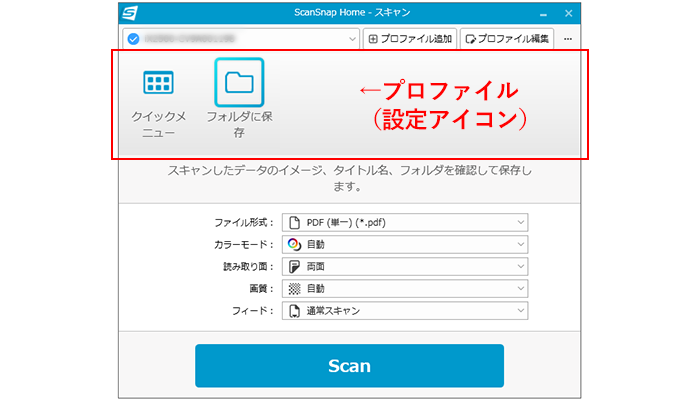The height and width of the screenshot is (400, 700).
Task: Click the checkered quality icon in 画質
Action: tap(294, 289)
